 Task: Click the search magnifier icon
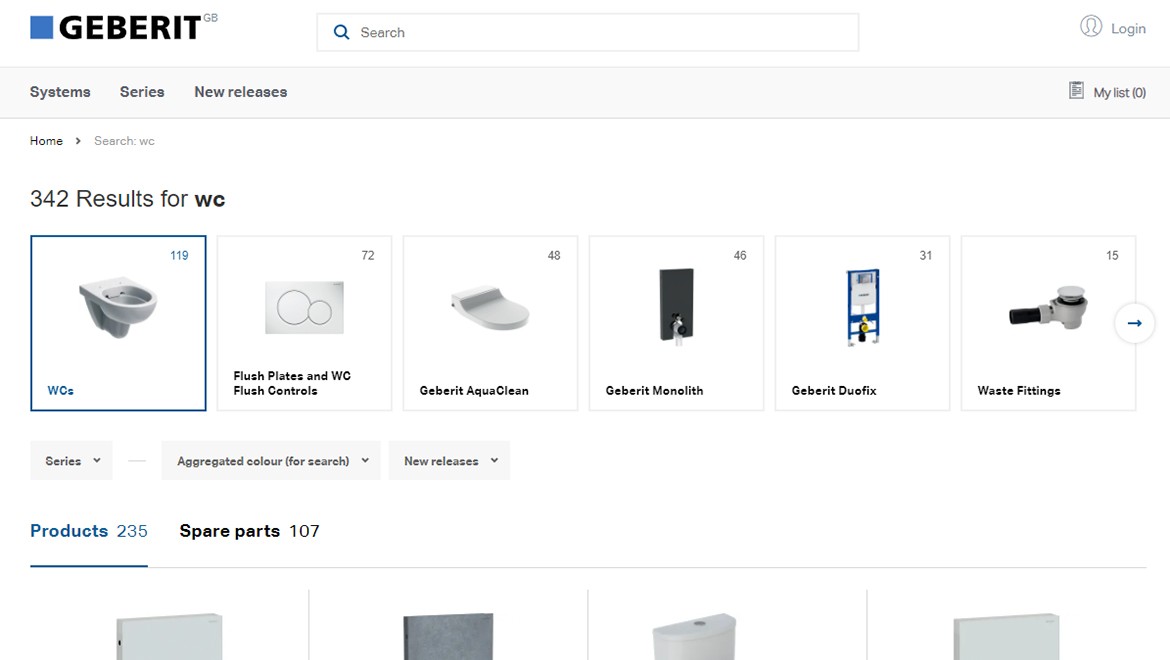point(341,32)
